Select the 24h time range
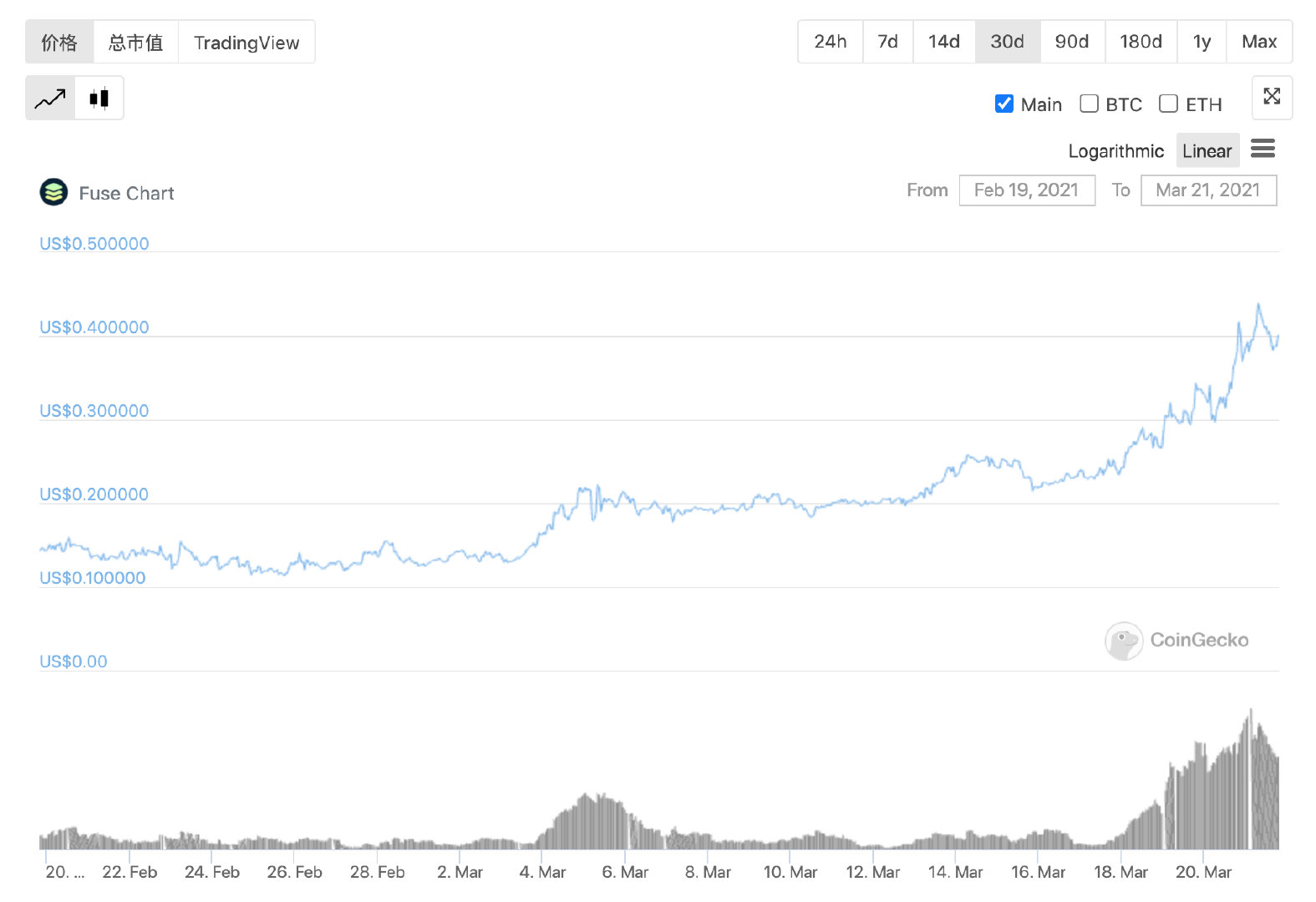Image resolution: width=1316 pixels, height=902 pixels. [831, 42]
